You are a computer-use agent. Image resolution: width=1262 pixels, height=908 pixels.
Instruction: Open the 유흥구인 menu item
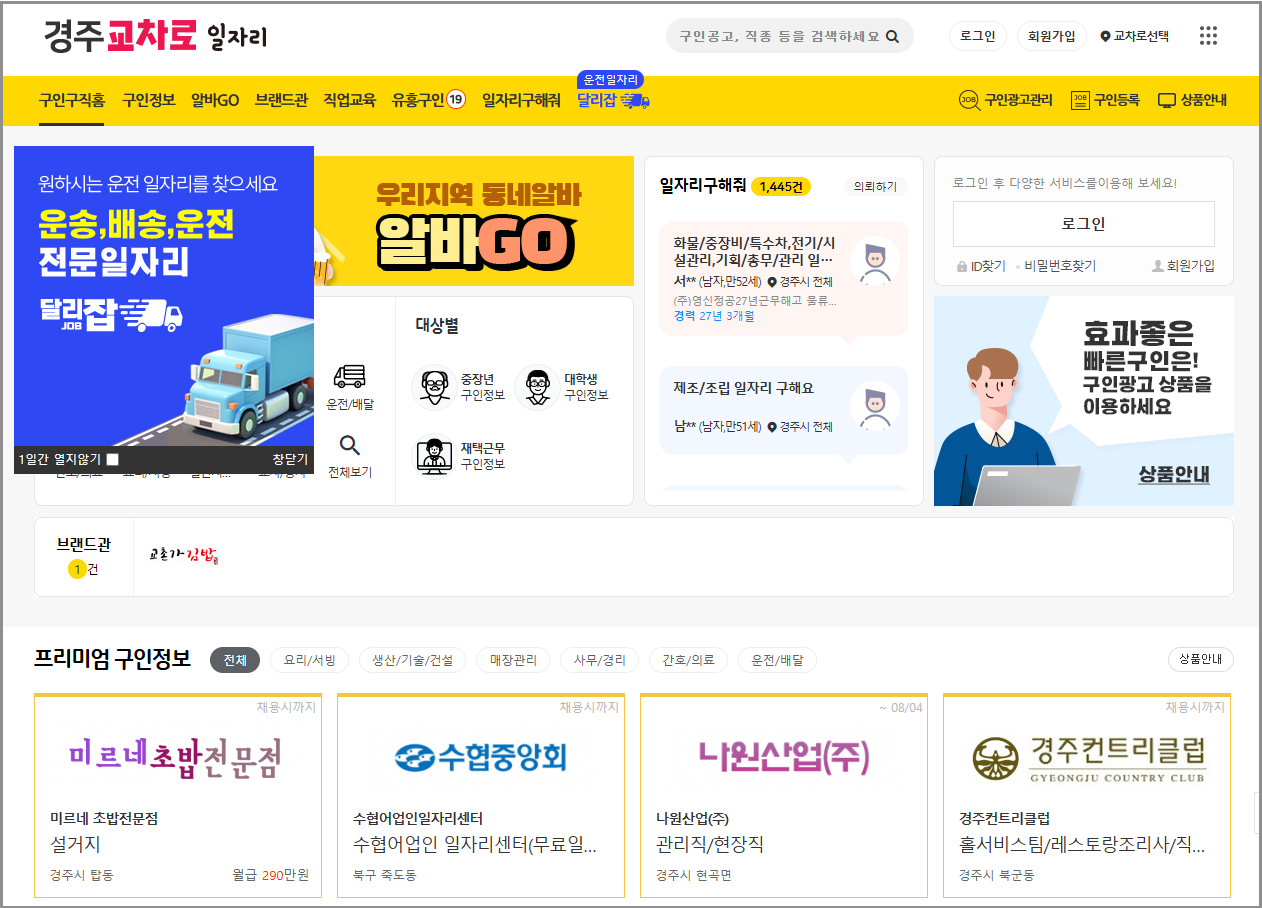tap(421, 100)
